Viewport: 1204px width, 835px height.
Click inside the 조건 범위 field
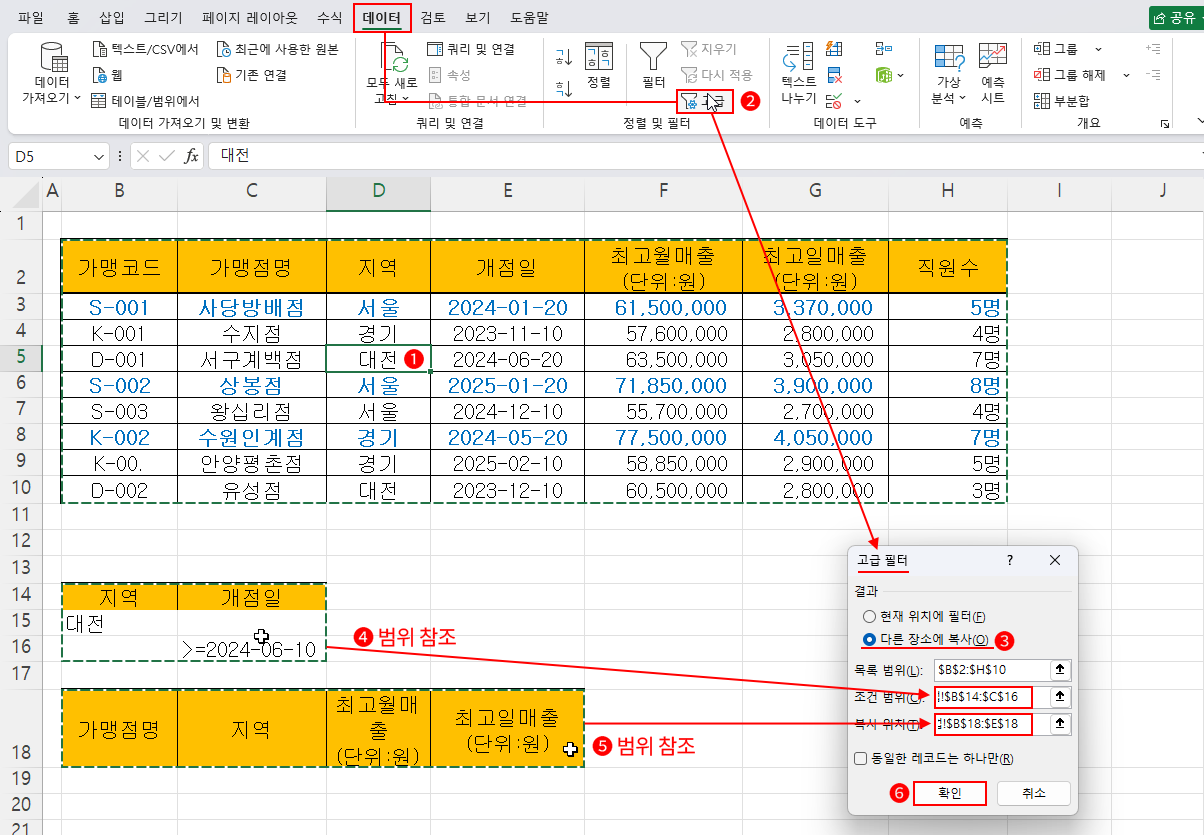(x=991, y=696)
